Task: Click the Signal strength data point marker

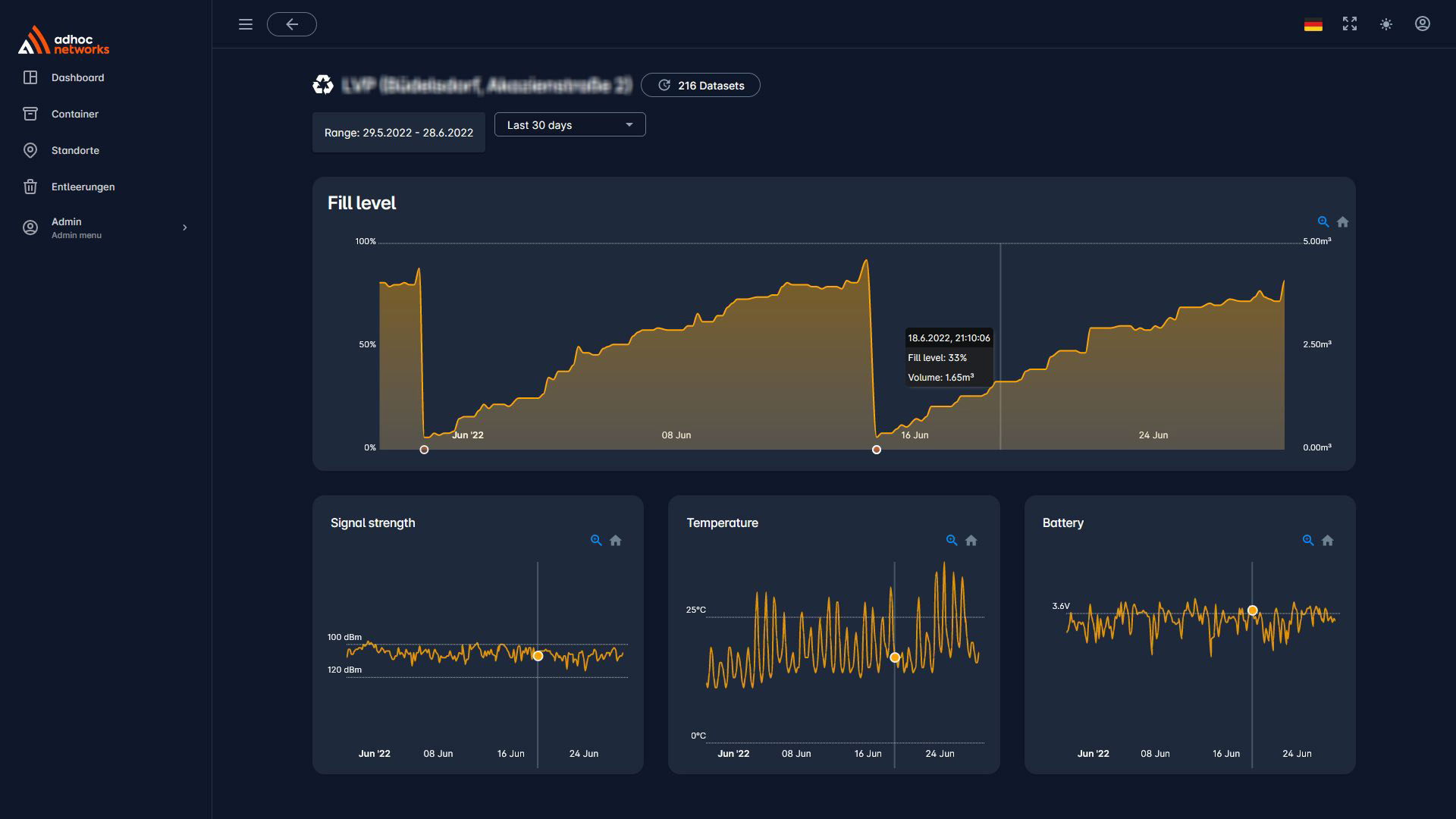Action: (x=538, y=656)
